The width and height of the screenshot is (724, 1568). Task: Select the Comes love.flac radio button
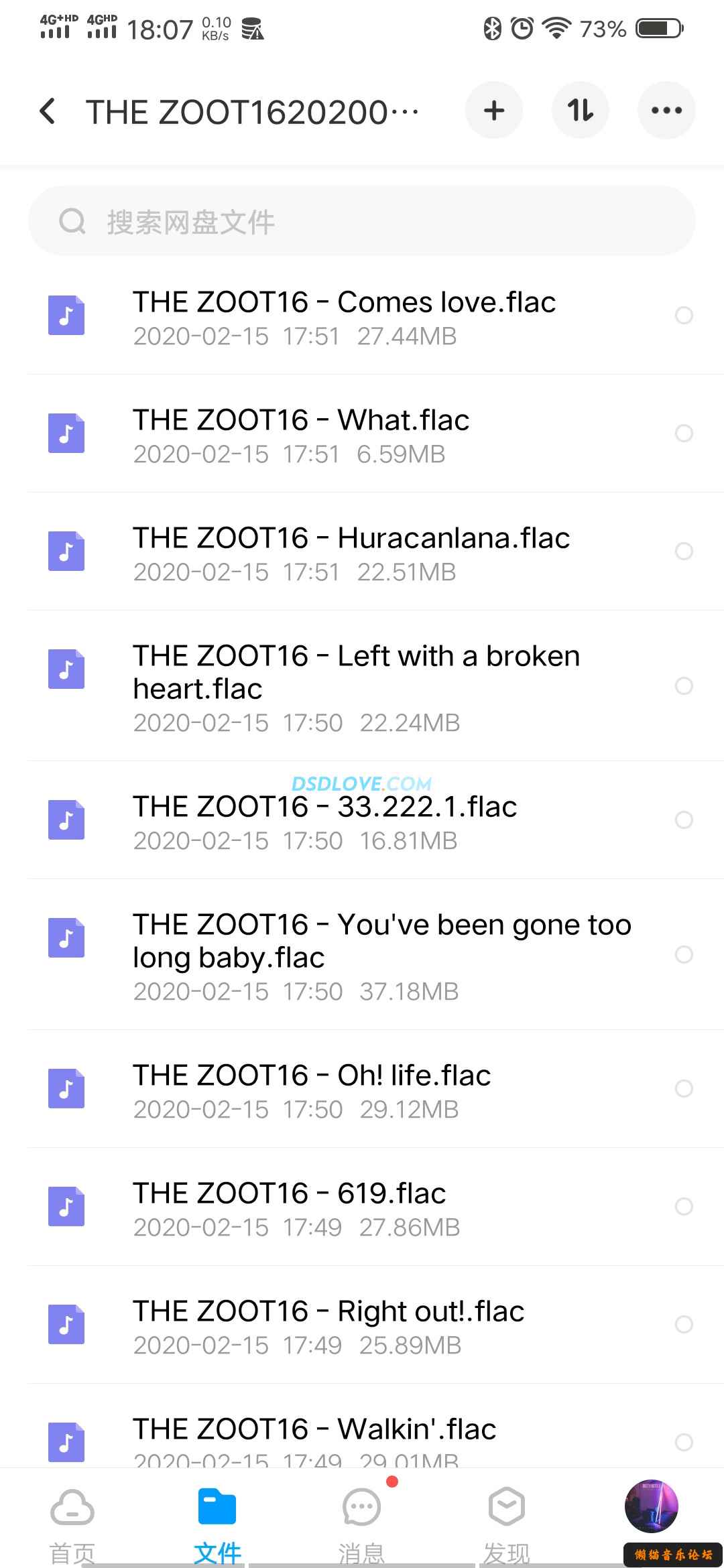pos(684,316)
